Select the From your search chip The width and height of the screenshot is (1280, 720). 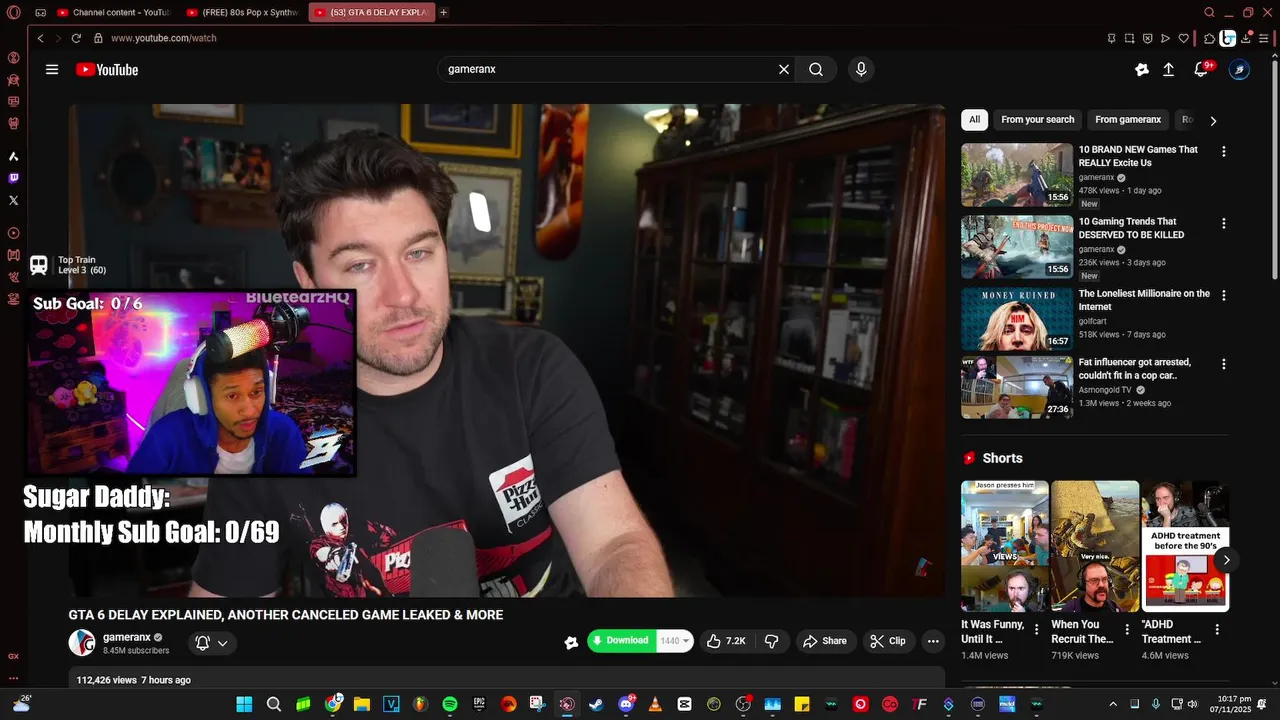pos(1037,120)
